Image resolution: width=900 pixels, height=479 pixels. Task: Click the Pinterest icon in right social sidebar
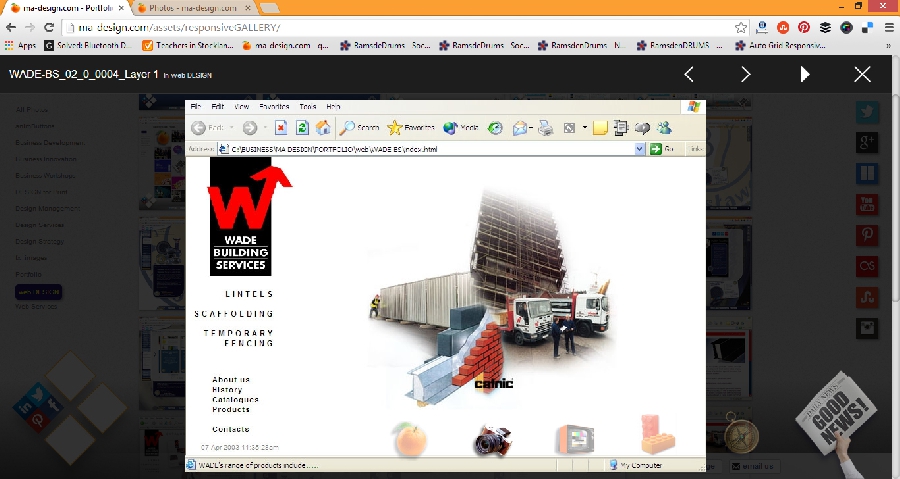pyautogui.click(x=867, y=235)
